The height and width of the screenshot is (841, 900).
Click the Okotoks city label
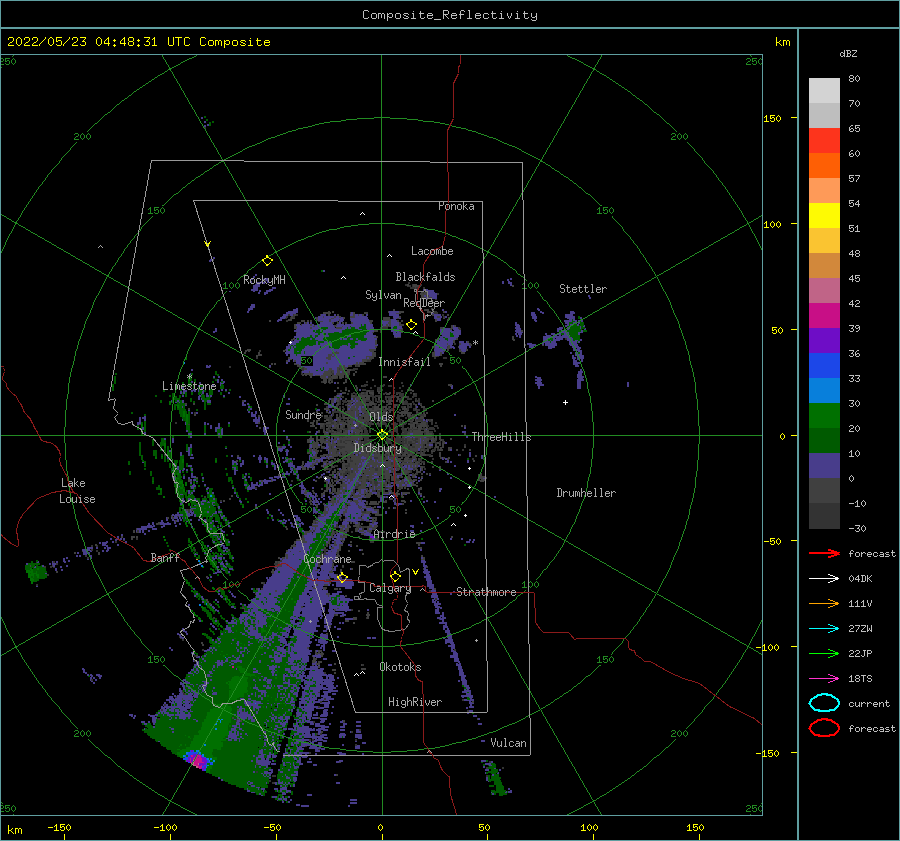400,667
